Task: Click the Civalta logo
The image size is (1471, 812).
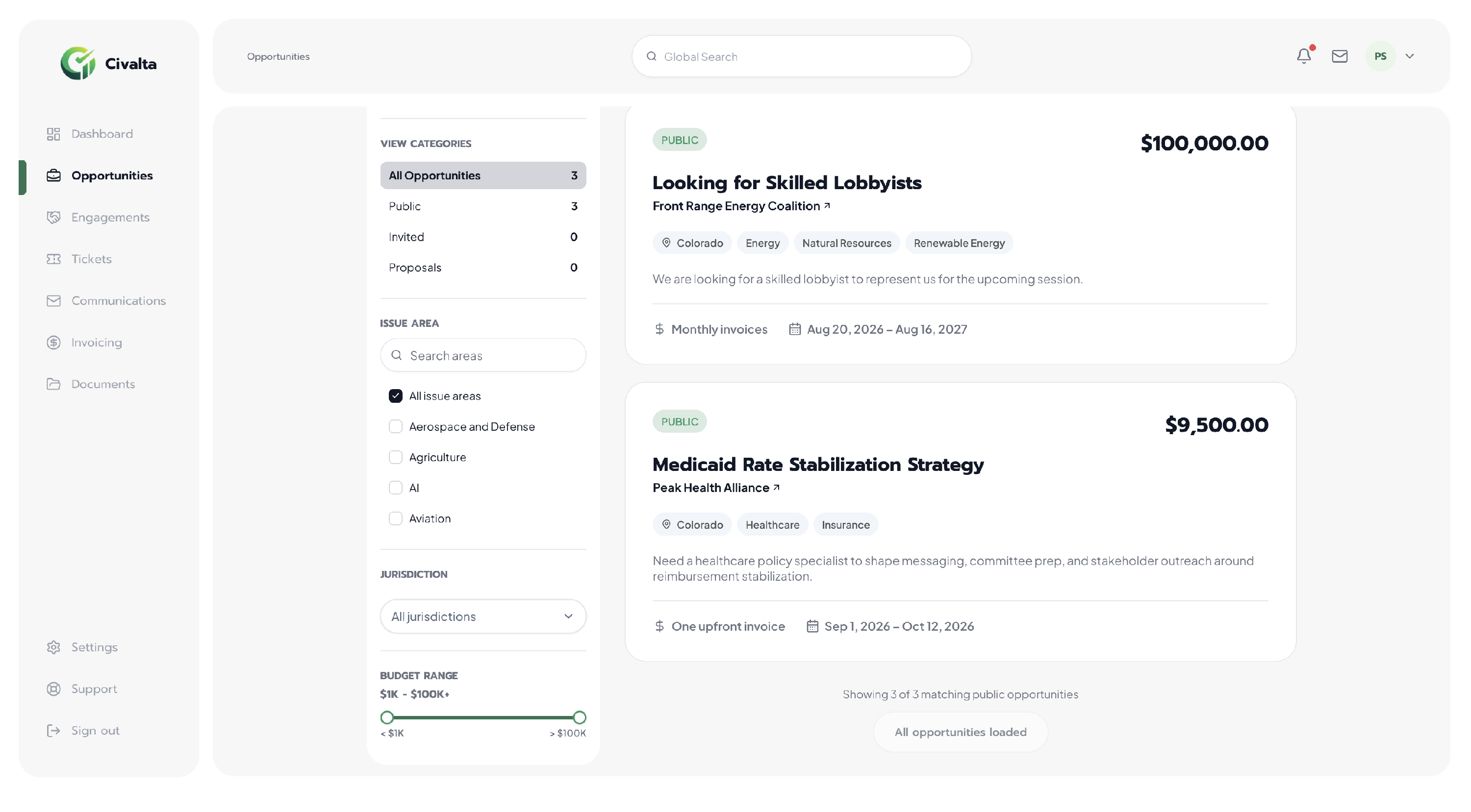Action: (x=108, y=63)
